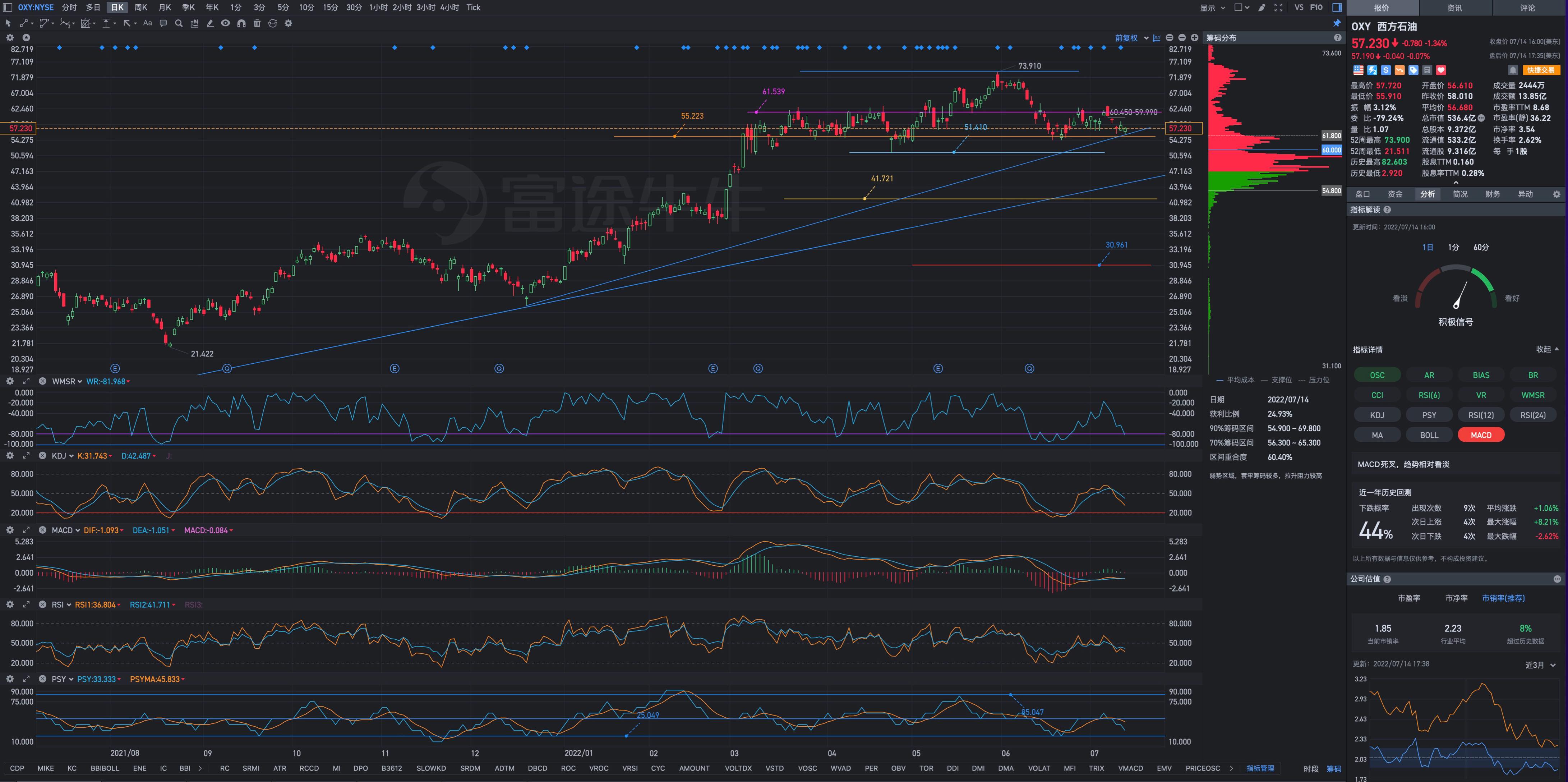Add a comment bubble annotation

point(163,23)
